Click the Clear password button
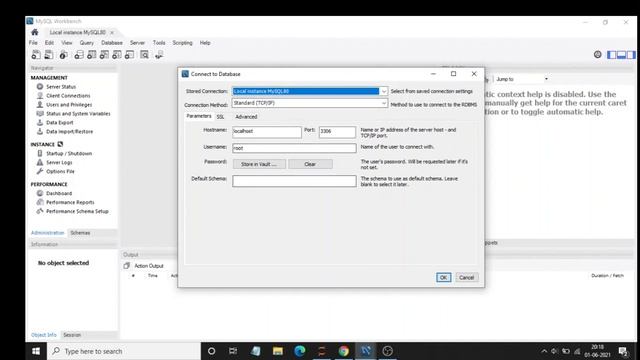Image resolution: width=640 pixels, height=360 pixels. 310,164
